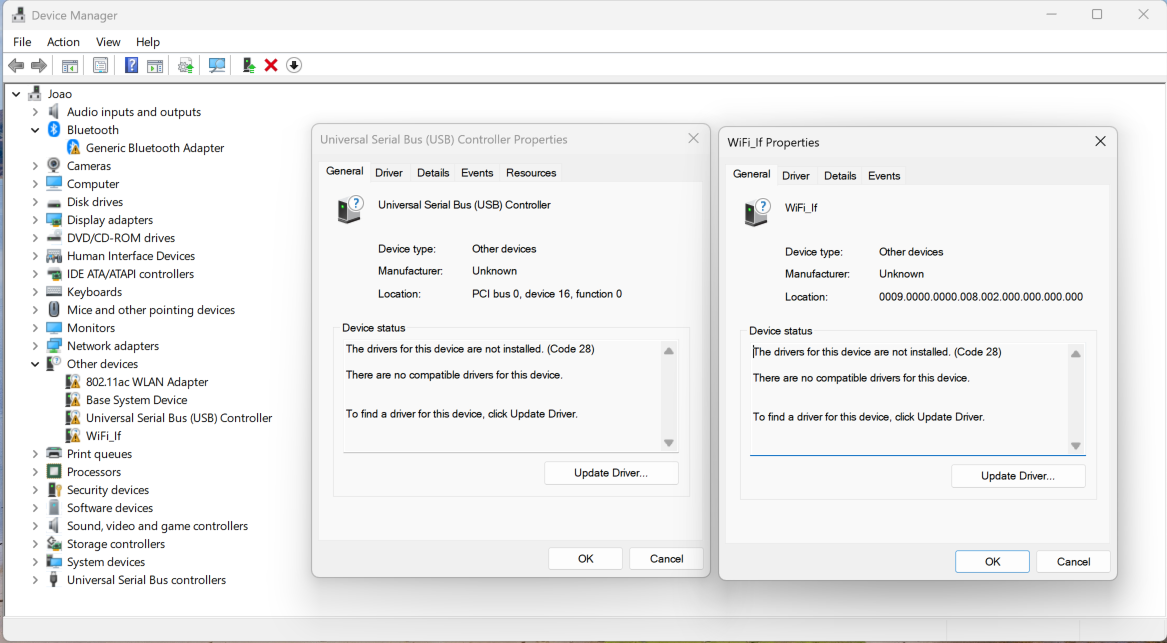Open Events tab in WiFi_If Properties
The height and width of the screenshot is (643, 1167).
click(884, 176)
